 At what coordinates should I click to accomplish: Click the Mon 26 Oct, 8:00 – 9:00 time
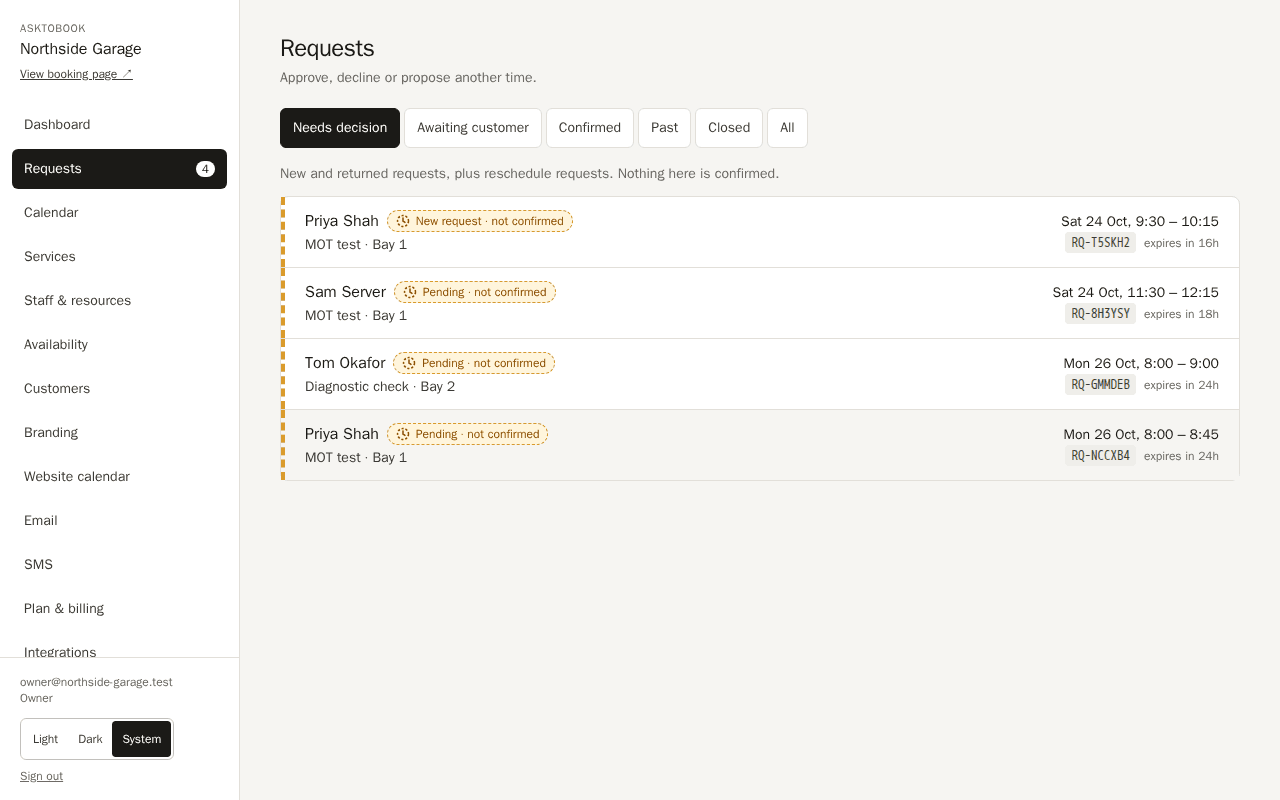tap(1141, 363)
